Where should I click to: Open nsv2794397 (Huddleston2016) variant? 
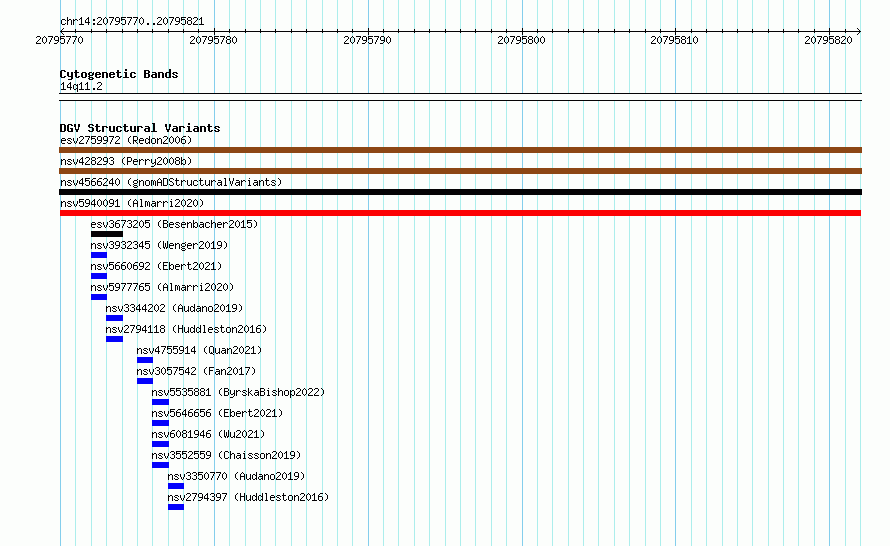click(x=248, y=497)
